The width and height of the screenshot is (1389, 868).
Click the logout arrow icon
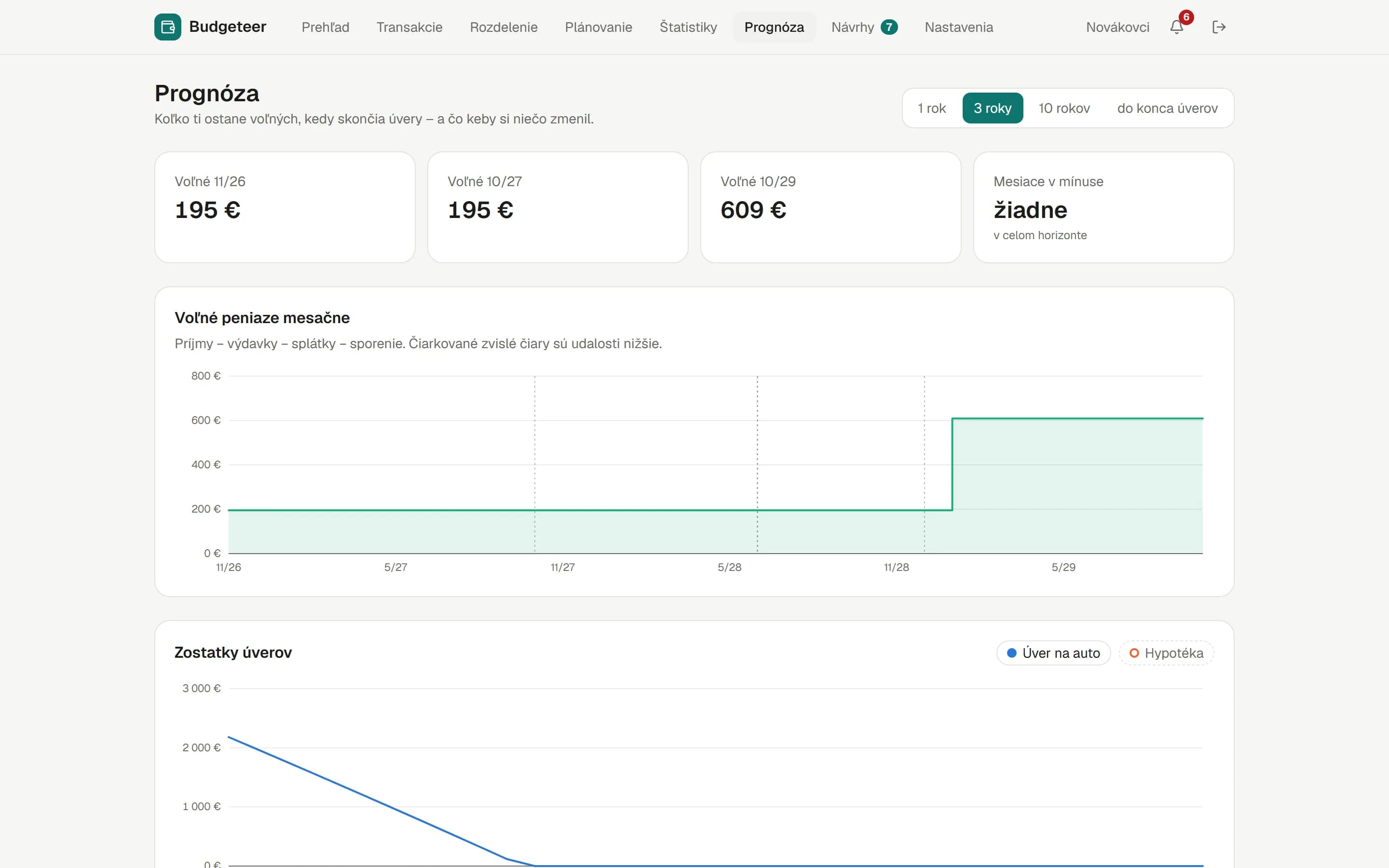tap(1219, 27)
